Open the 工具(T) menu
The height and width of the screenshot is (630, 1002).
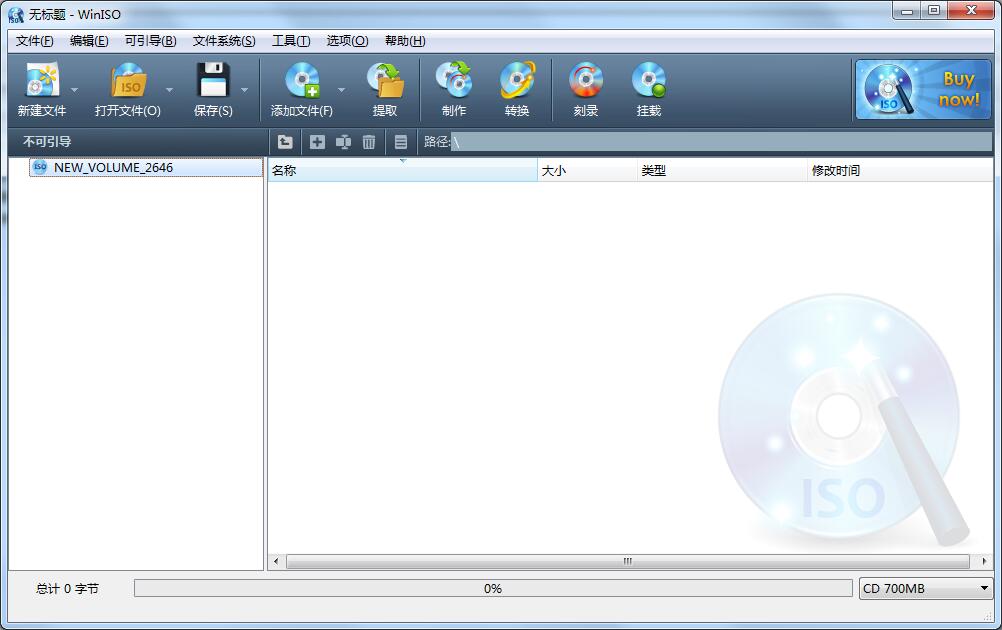point(291,41)
